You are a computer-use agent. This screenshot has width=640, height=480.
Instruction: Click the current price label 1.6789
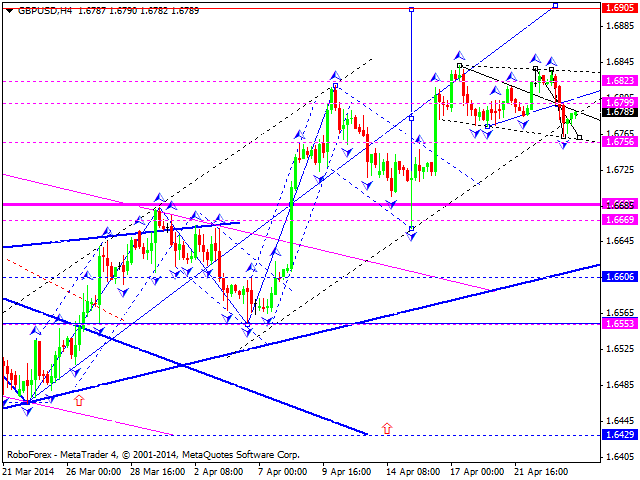619,111
